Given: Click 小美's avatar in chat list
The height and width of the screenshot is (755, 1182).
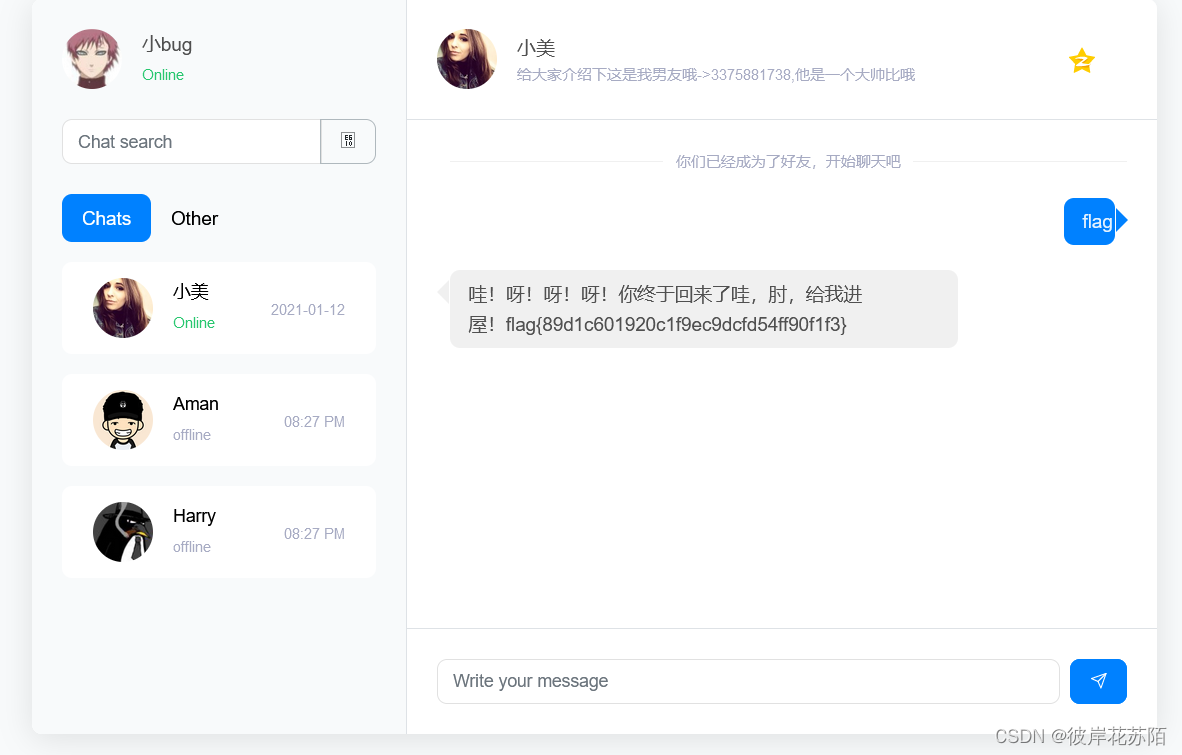Looking at the screenshot, I should [123, 307].
